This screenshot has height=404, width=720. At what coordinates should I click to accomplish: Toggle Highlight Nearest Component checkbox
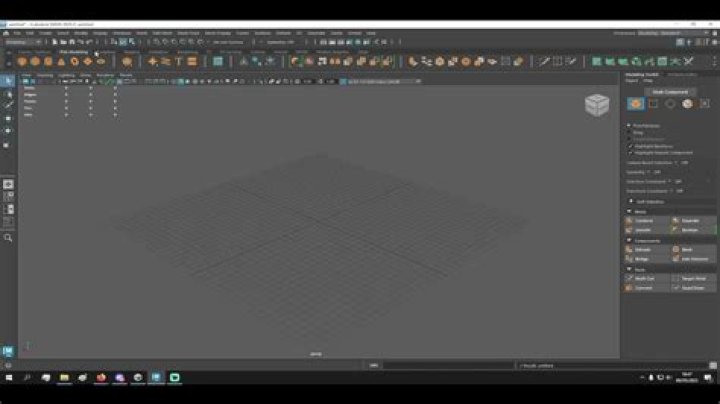(x=630, y=152)
